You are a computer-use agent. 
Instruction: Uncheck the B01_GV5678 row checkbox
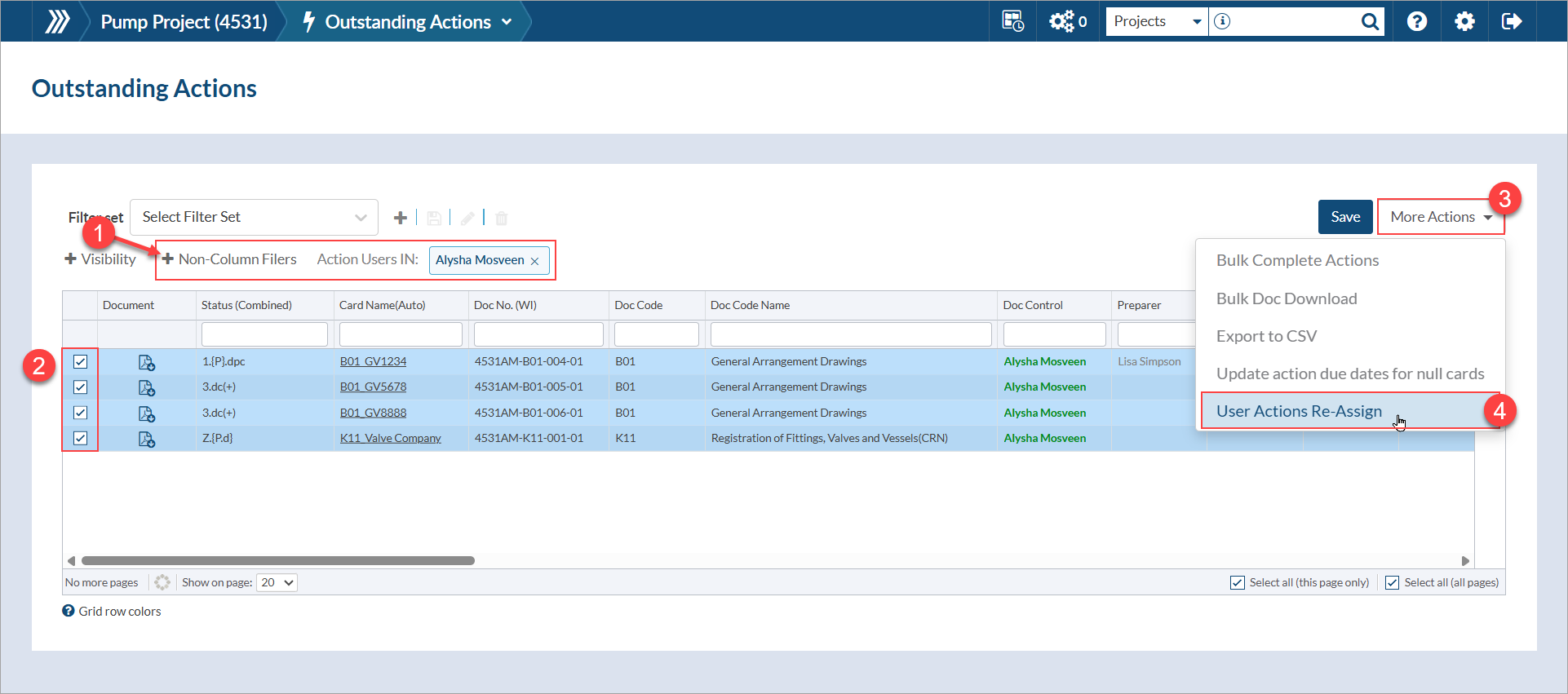pos(81,387)
